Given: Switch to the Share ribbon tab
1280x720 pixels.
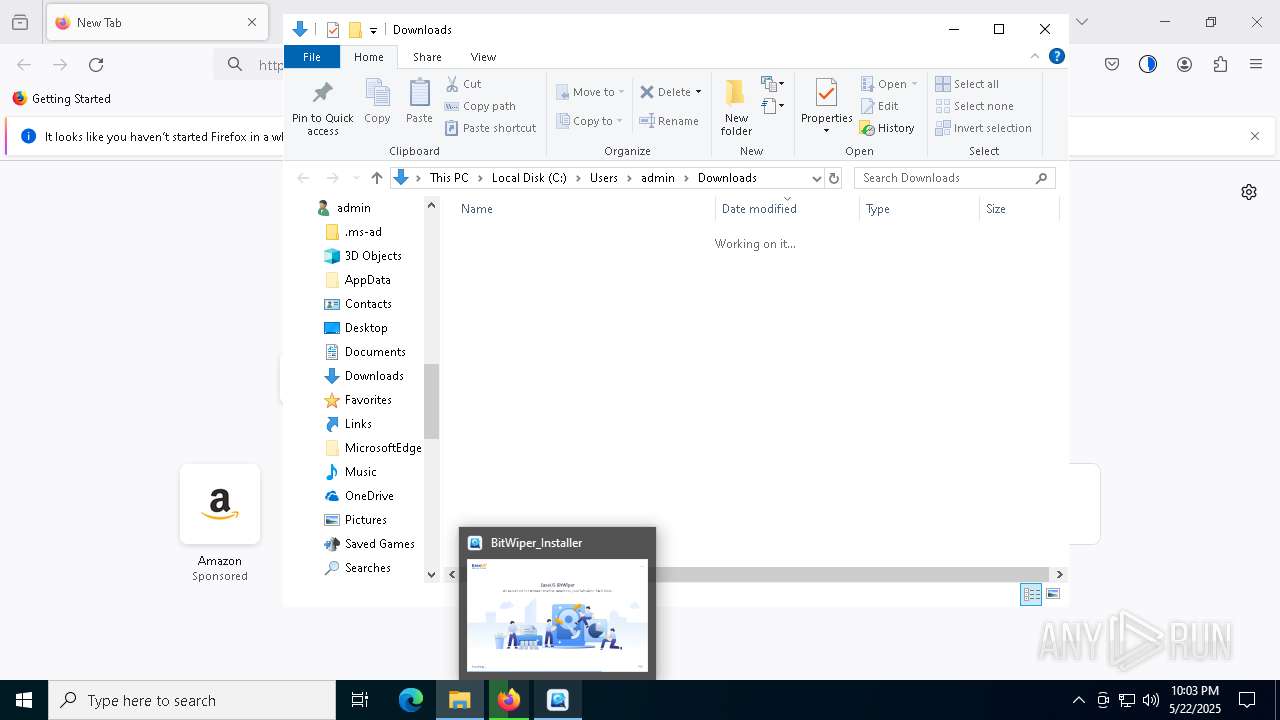Looking at the screenshot, I should pyautogui.click(x=427, y=57).
